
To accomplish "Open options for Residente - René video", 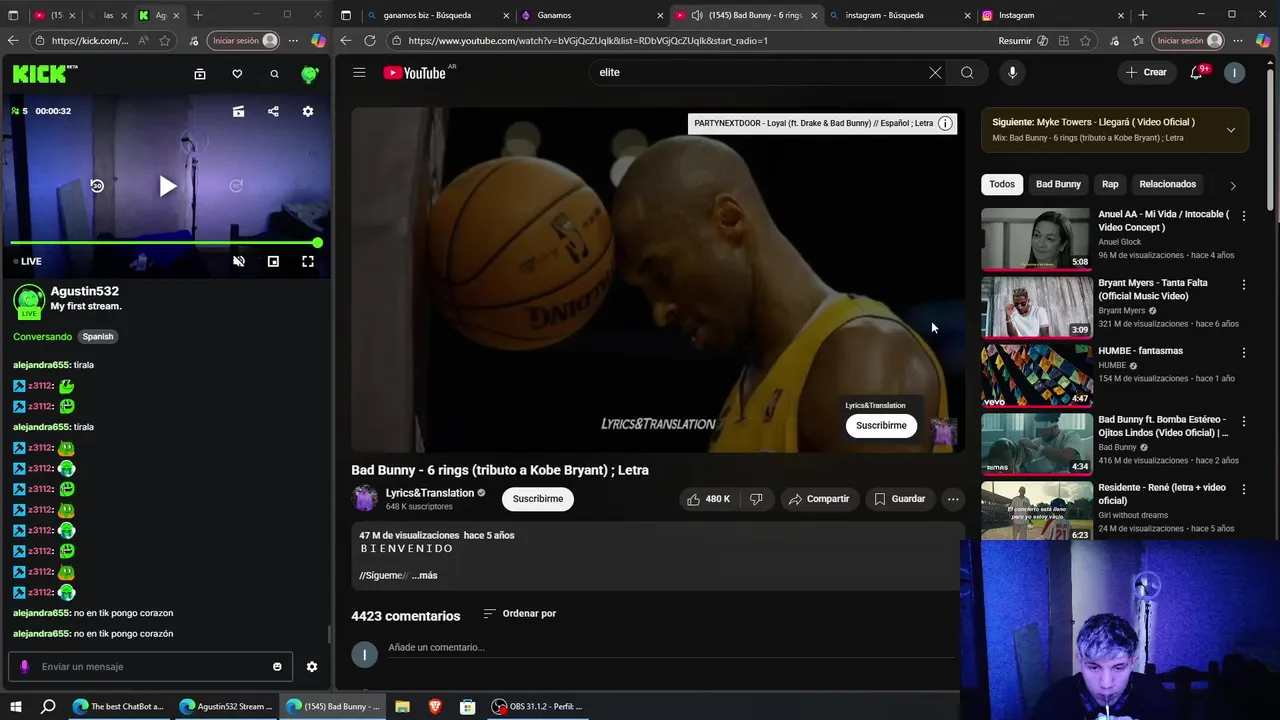I will pyautogui.click(x=1244, y=490).
